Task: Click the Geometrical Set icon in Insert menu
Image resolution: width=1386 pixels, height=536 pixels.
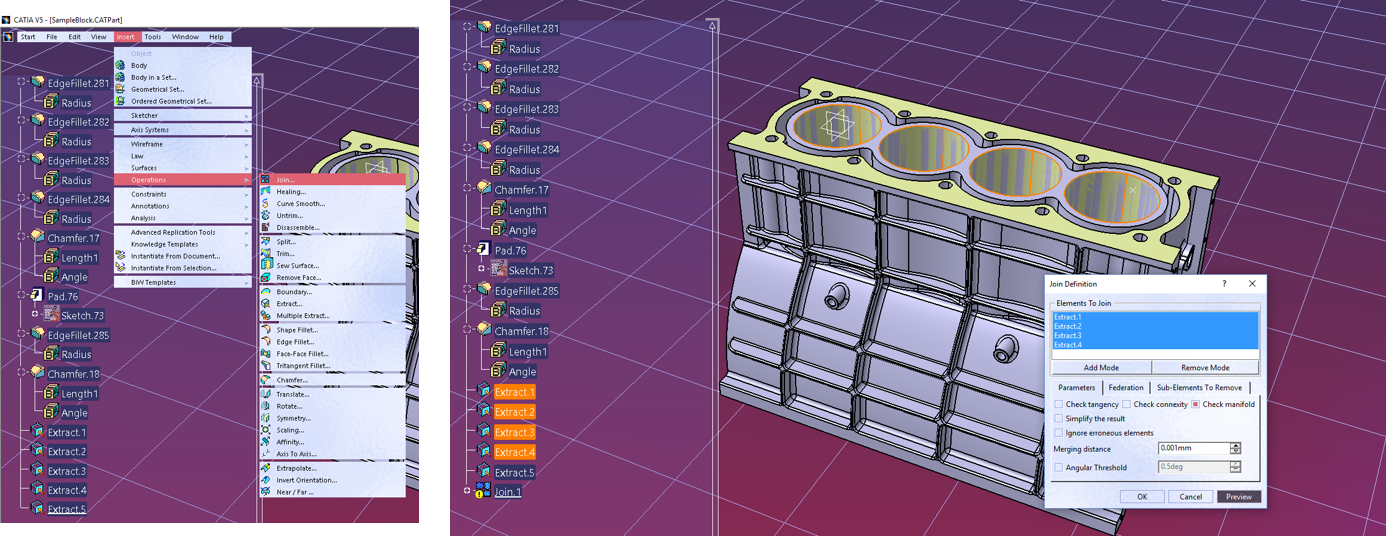Action: [121, 89]
